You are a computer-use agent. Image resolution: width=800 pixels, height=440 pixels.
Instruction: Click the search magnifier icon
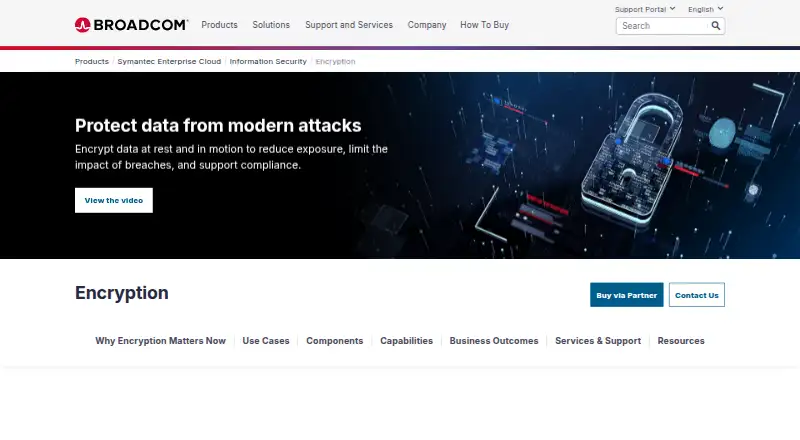coord(716,26)
